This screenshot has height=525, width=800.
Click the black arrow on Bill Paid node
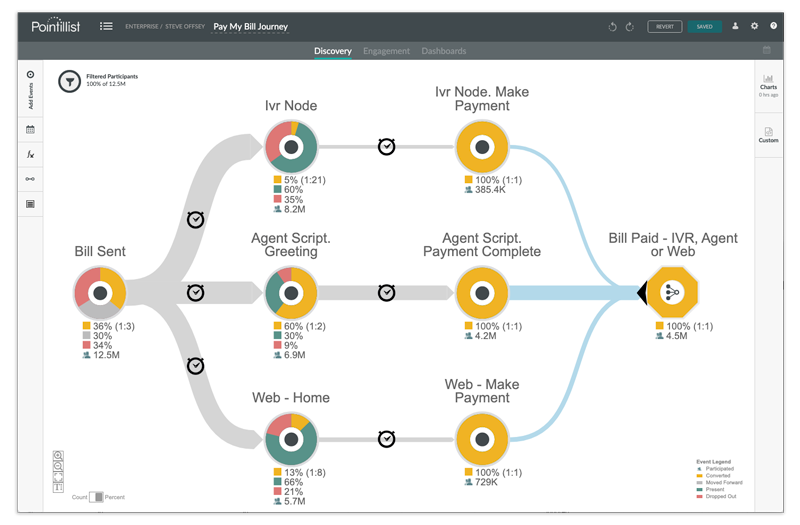point(642,293)
